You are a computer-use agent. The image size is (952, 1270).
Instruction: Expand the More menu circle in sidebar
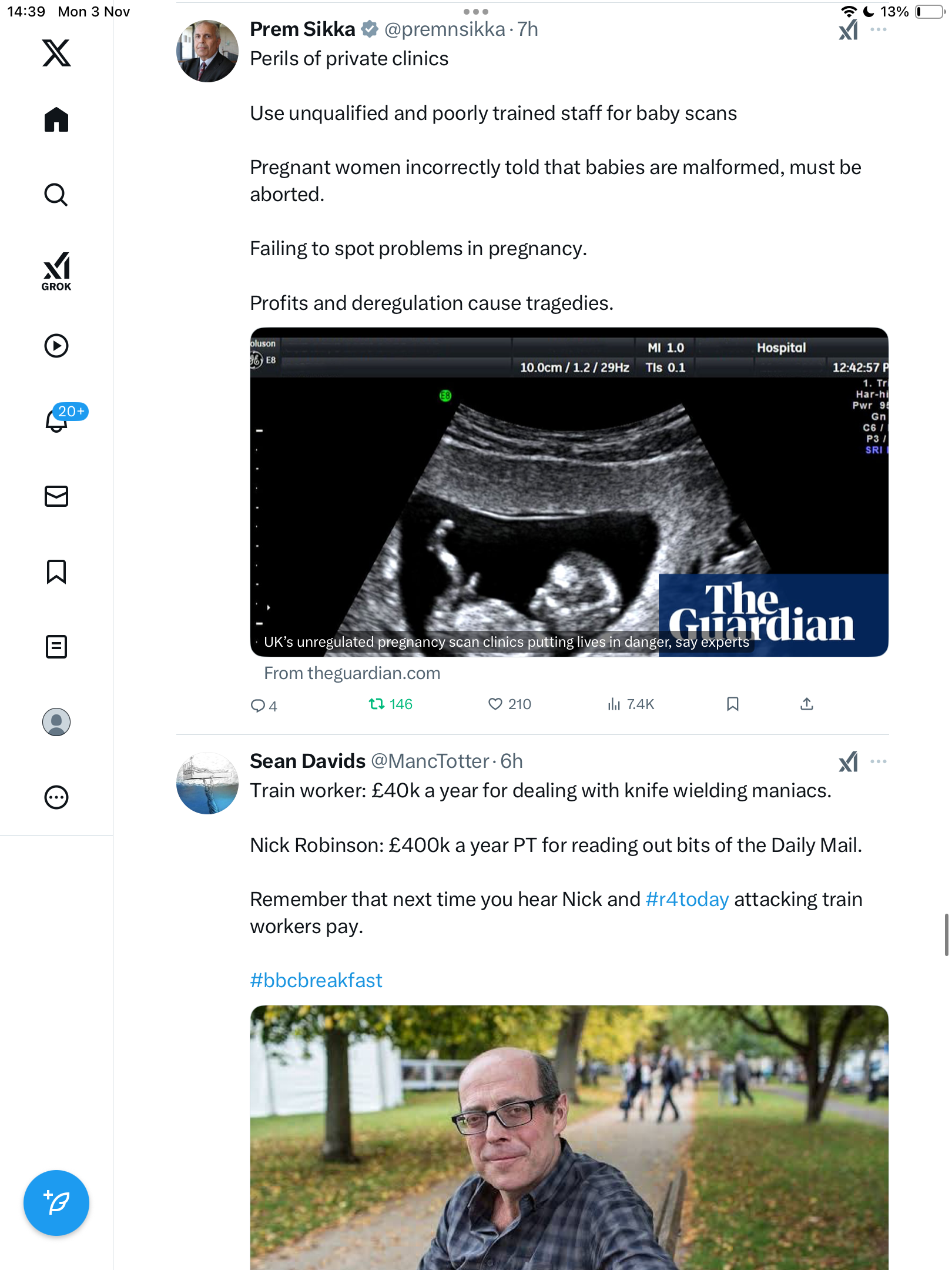56,797
